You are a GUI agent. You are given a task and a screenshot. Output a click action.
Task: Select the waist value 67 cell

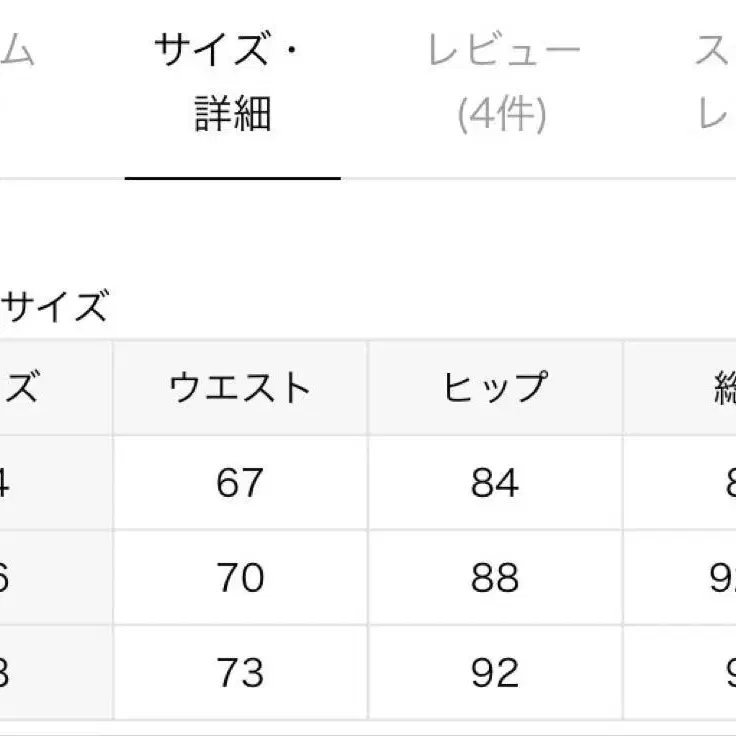point(240,483)
